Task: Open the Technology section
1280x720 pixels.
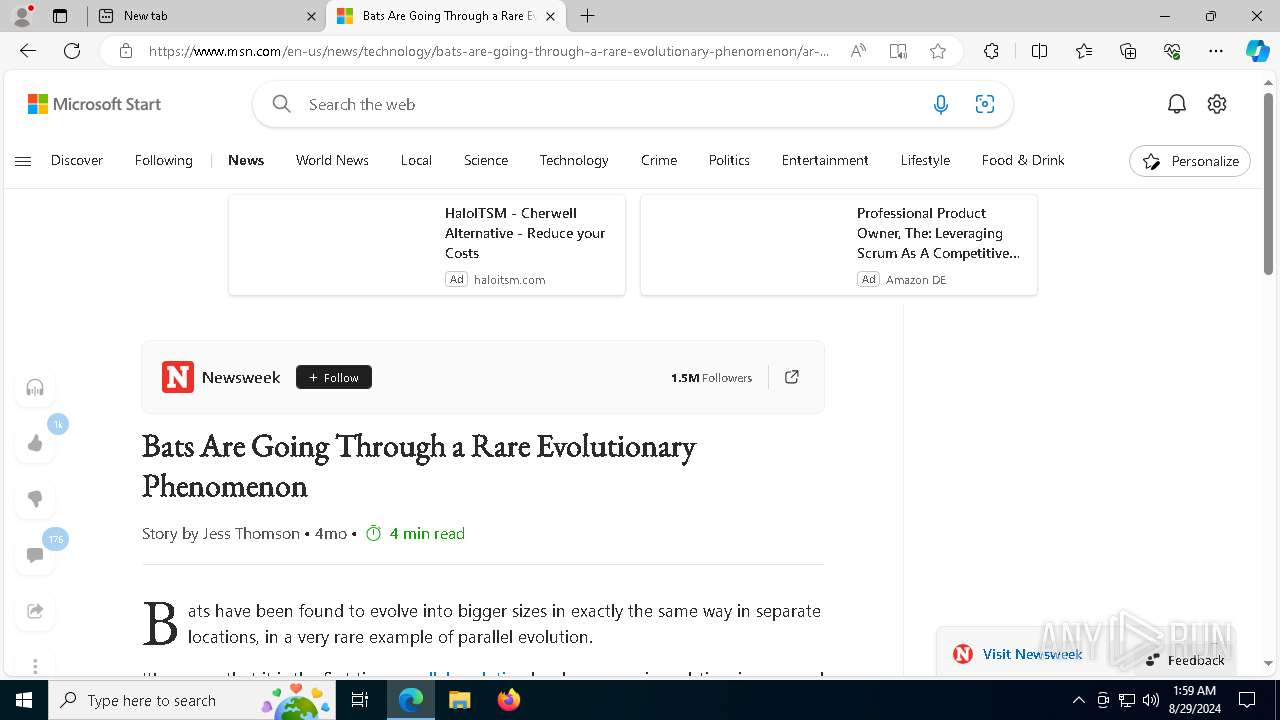Action: click(574, 160)
